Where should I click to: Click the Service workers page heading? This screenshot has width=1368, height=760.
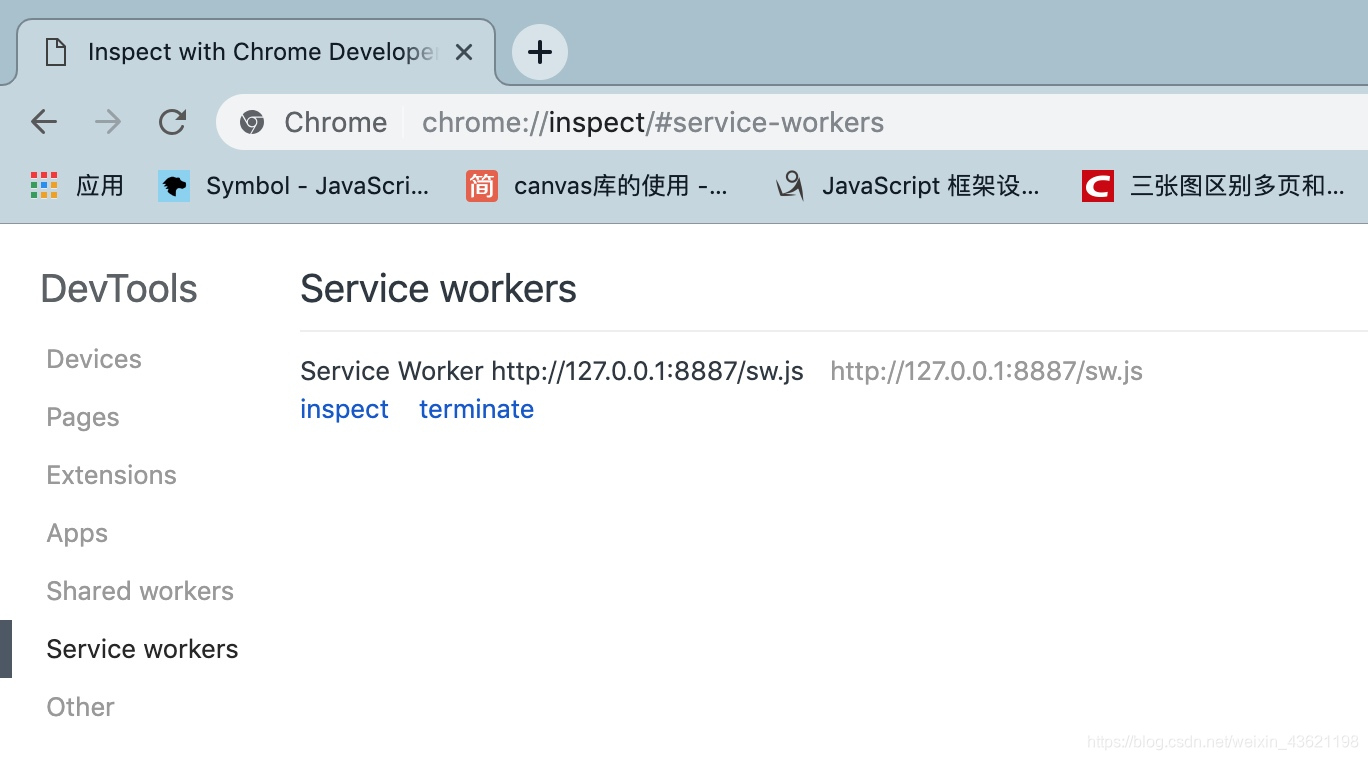point(438,289)
